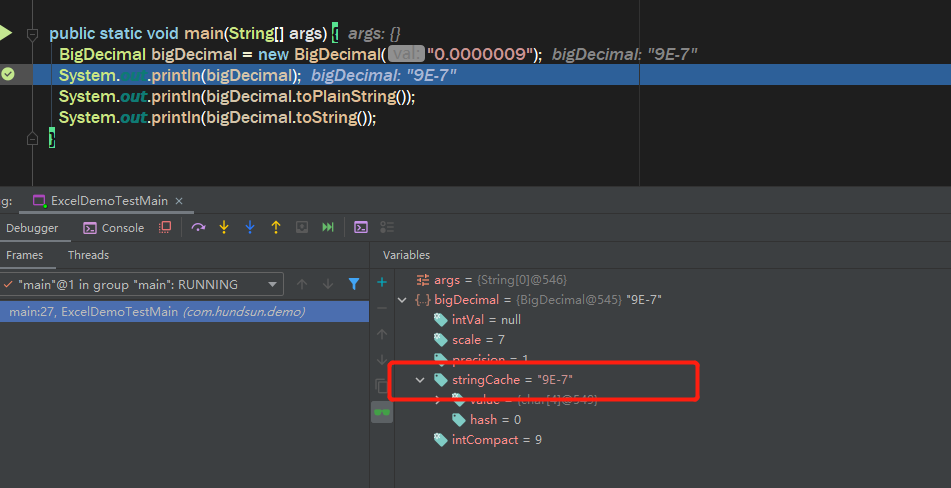Click the Restore Layout icon after Console

pyautogui.click(x=164, y=227)
